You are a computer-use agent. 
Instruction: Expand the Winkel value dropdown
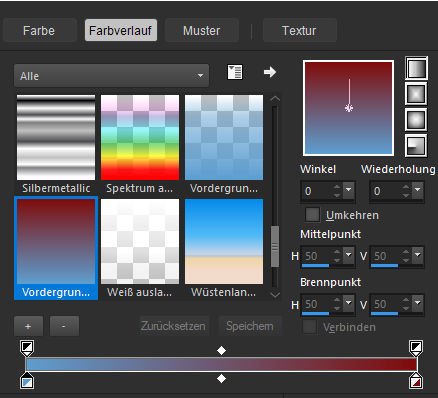(x=349, y=190)
